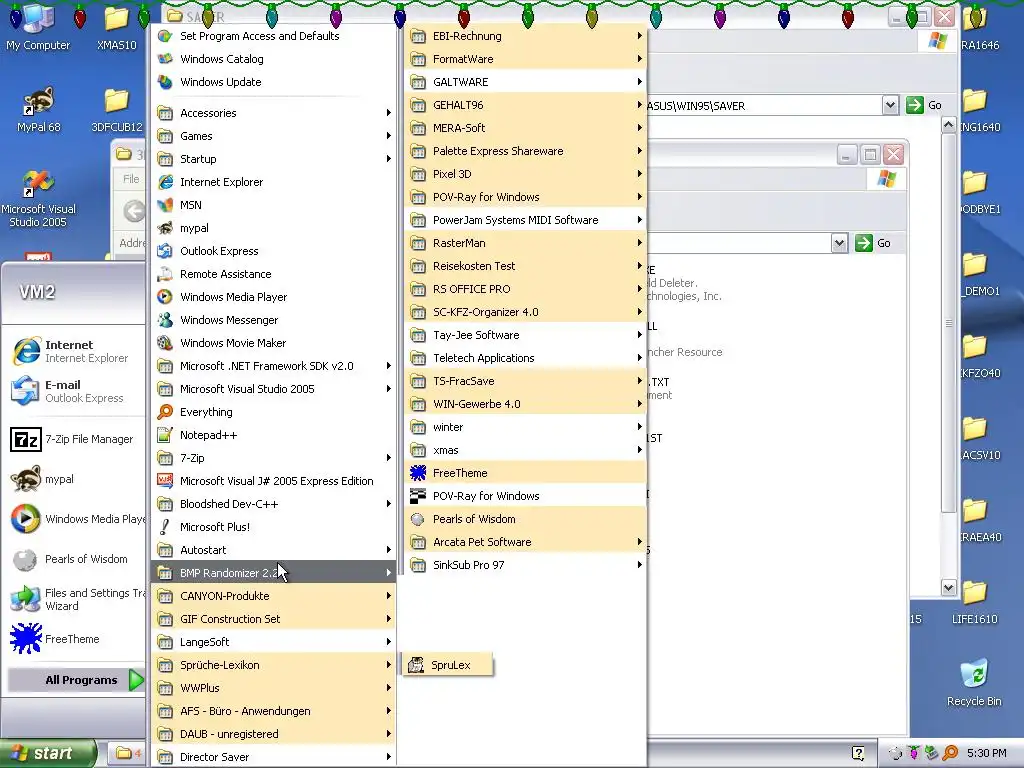Open My Computer desktop icon

click(x=37, y=29)
